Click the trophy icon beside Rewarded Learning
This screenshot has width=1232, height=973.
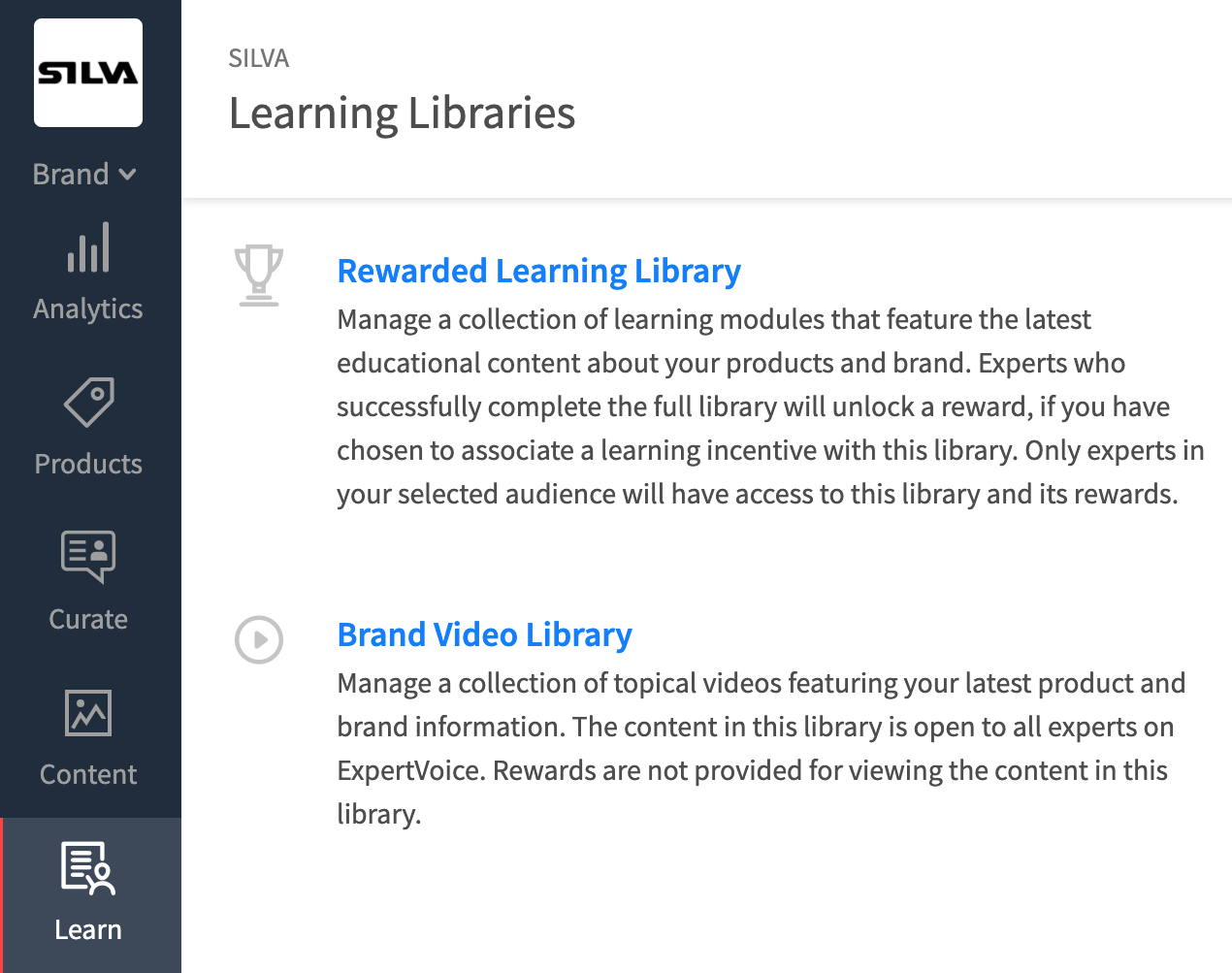[x=259, y=276]
